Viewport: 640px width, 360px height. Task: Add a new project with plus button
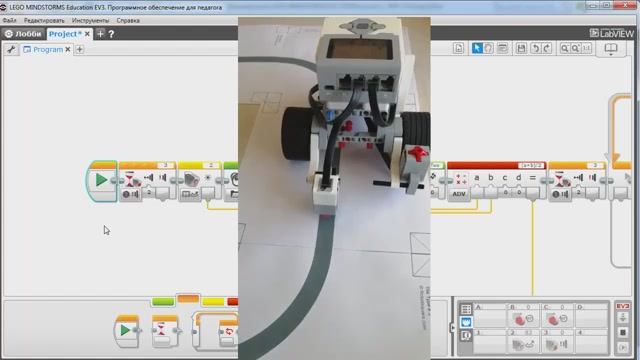100,34
